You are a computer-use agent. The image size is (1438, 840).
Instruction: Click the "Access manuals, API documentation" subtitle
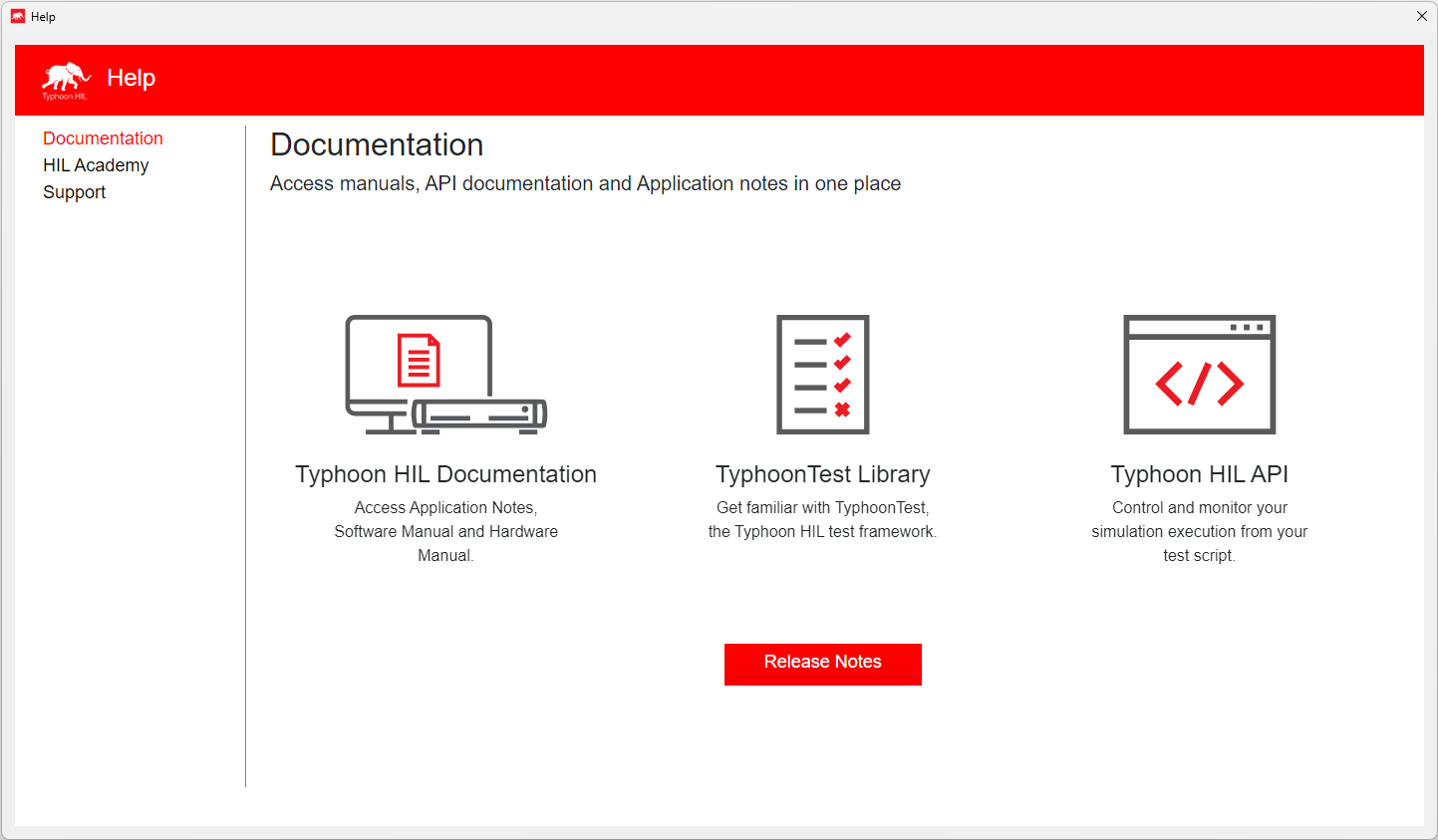[585, 183]
